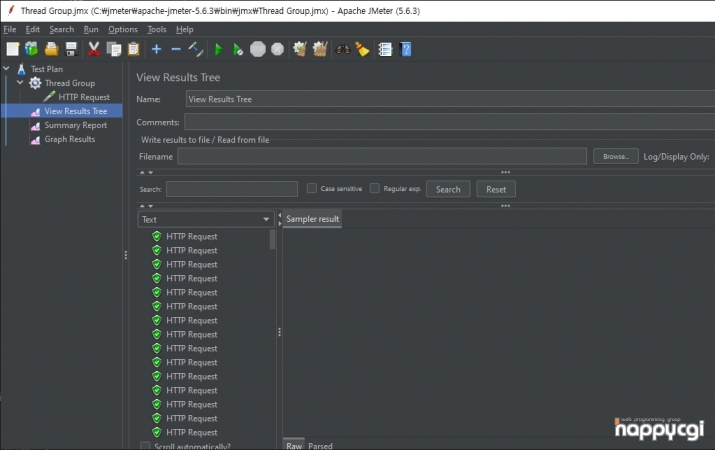Click the Test Plan flask icon

click(x=21, y=69)
